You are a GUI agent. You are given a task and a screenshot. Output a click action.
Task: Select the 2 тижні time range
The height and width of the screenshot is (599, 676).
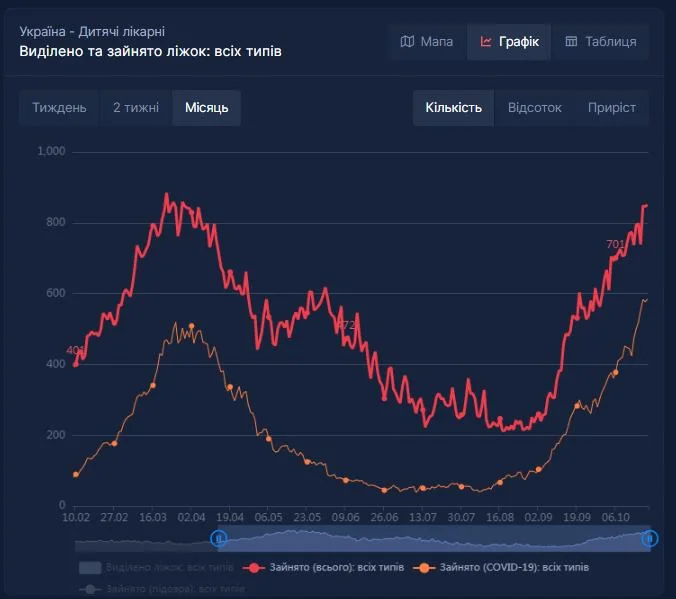tap(135, 108)
